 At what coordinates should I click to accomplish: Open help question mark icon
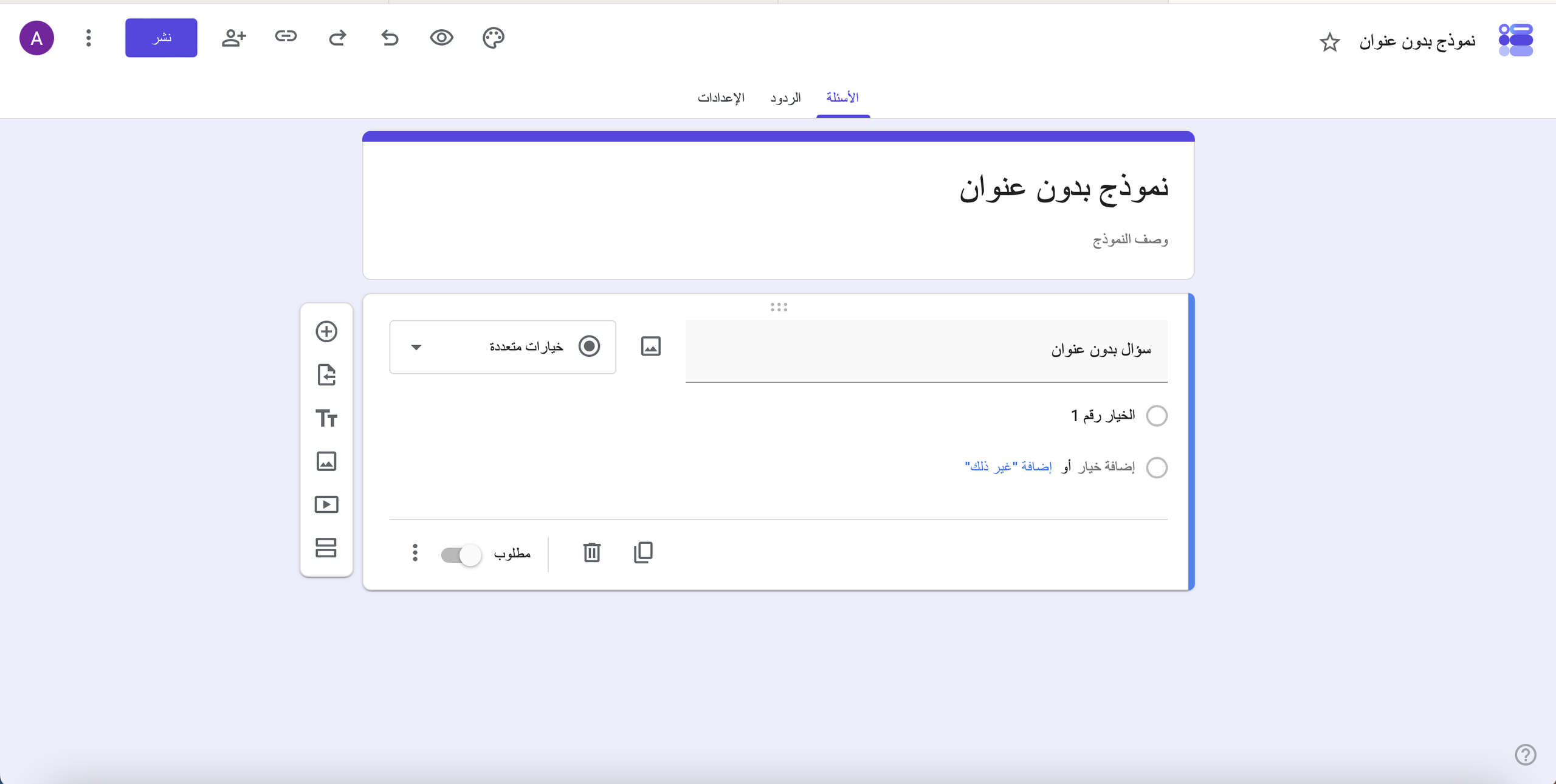[x=1525, y=755]
